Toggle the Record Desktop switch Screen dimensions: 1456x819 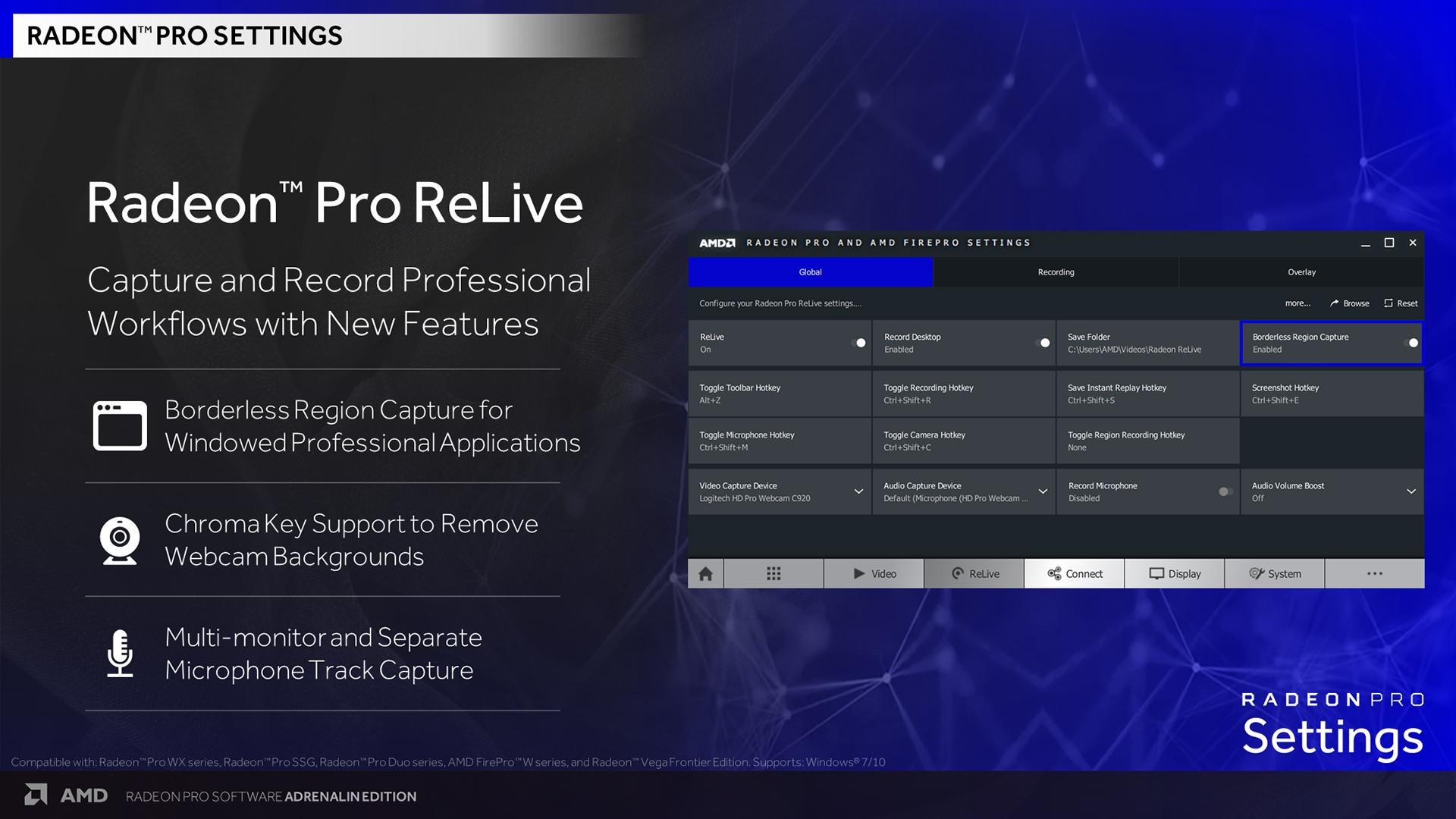1043,343
